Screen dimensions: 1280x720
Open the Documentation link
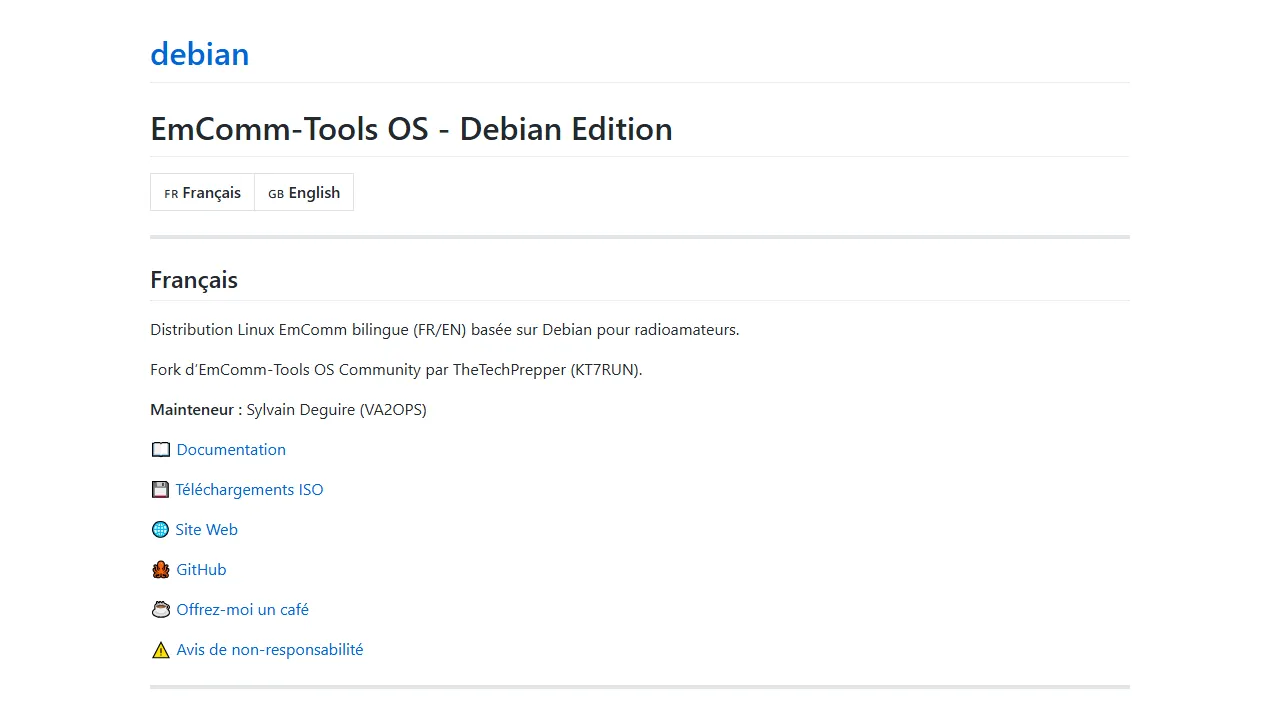point(231,450)
